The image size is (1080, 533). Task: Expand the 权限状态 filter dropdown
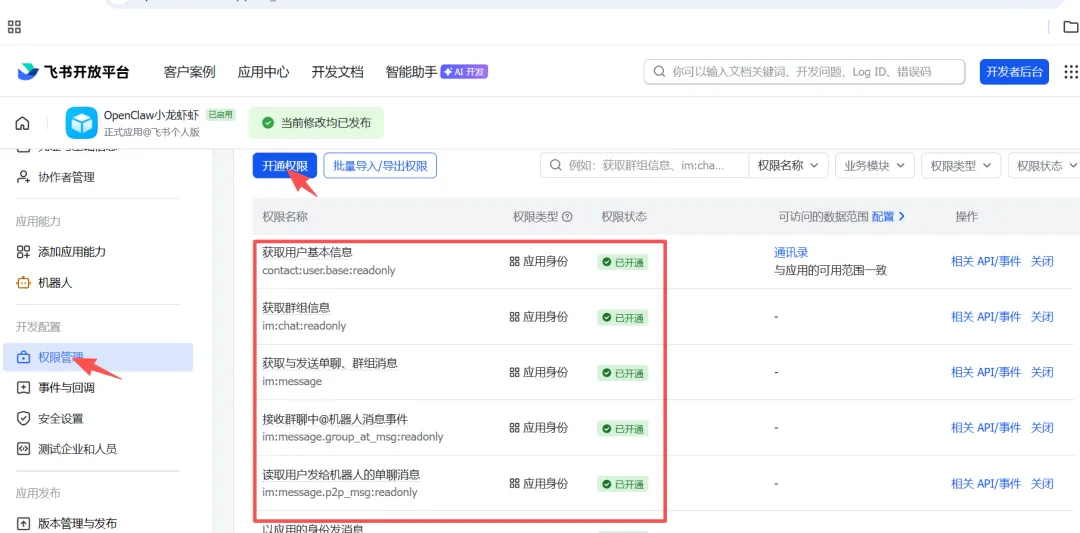1044,165
